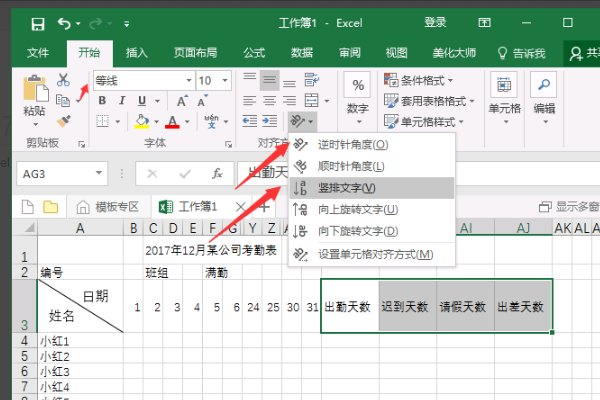
Task: Open the 单元格 cells group
Action: click(x=504, y=98)
